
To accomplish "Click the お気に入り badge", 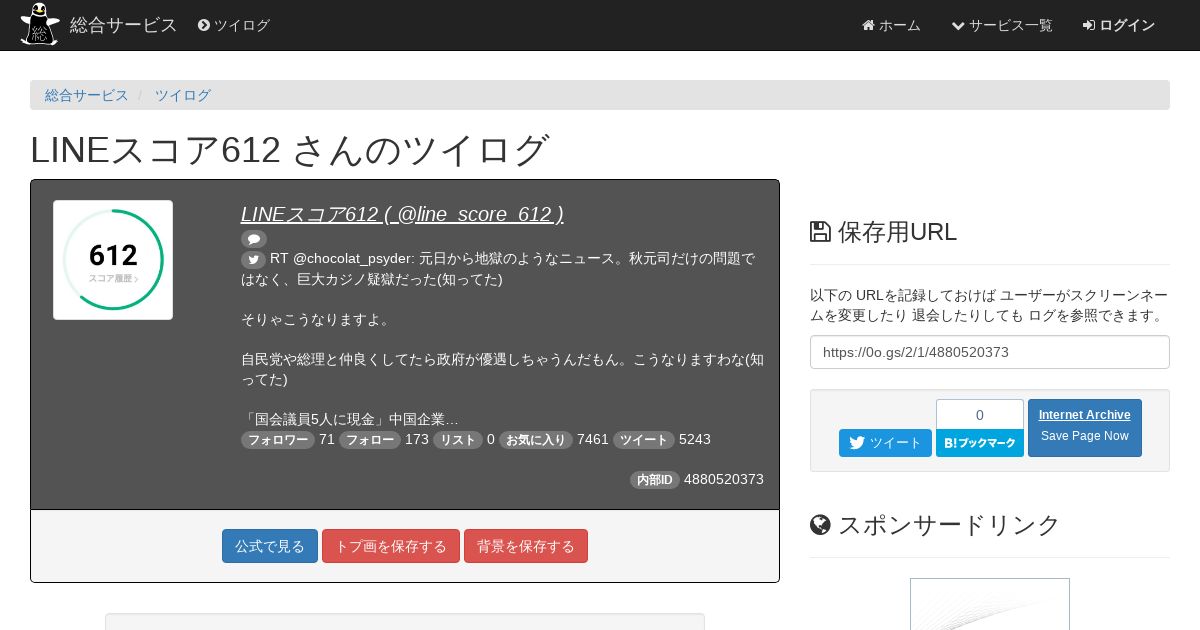I will [536, 440].
